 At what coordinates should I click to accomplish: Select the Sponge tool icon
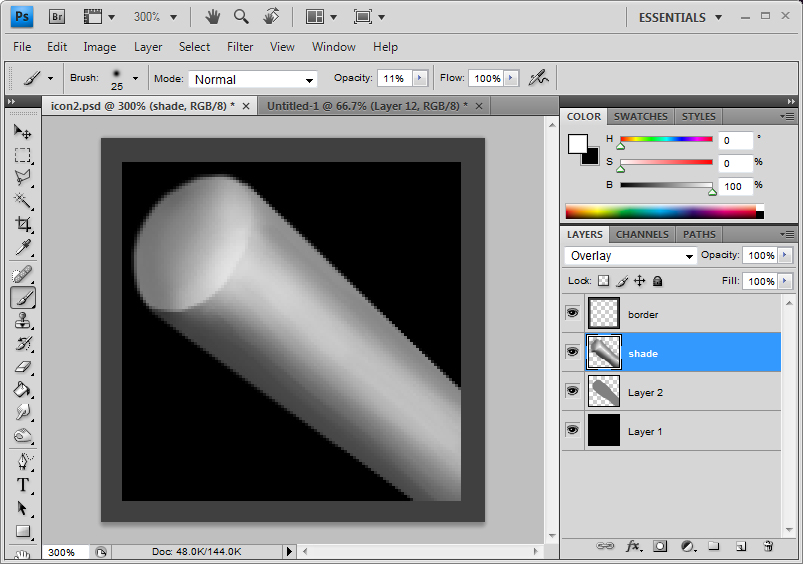pos(23,436)
